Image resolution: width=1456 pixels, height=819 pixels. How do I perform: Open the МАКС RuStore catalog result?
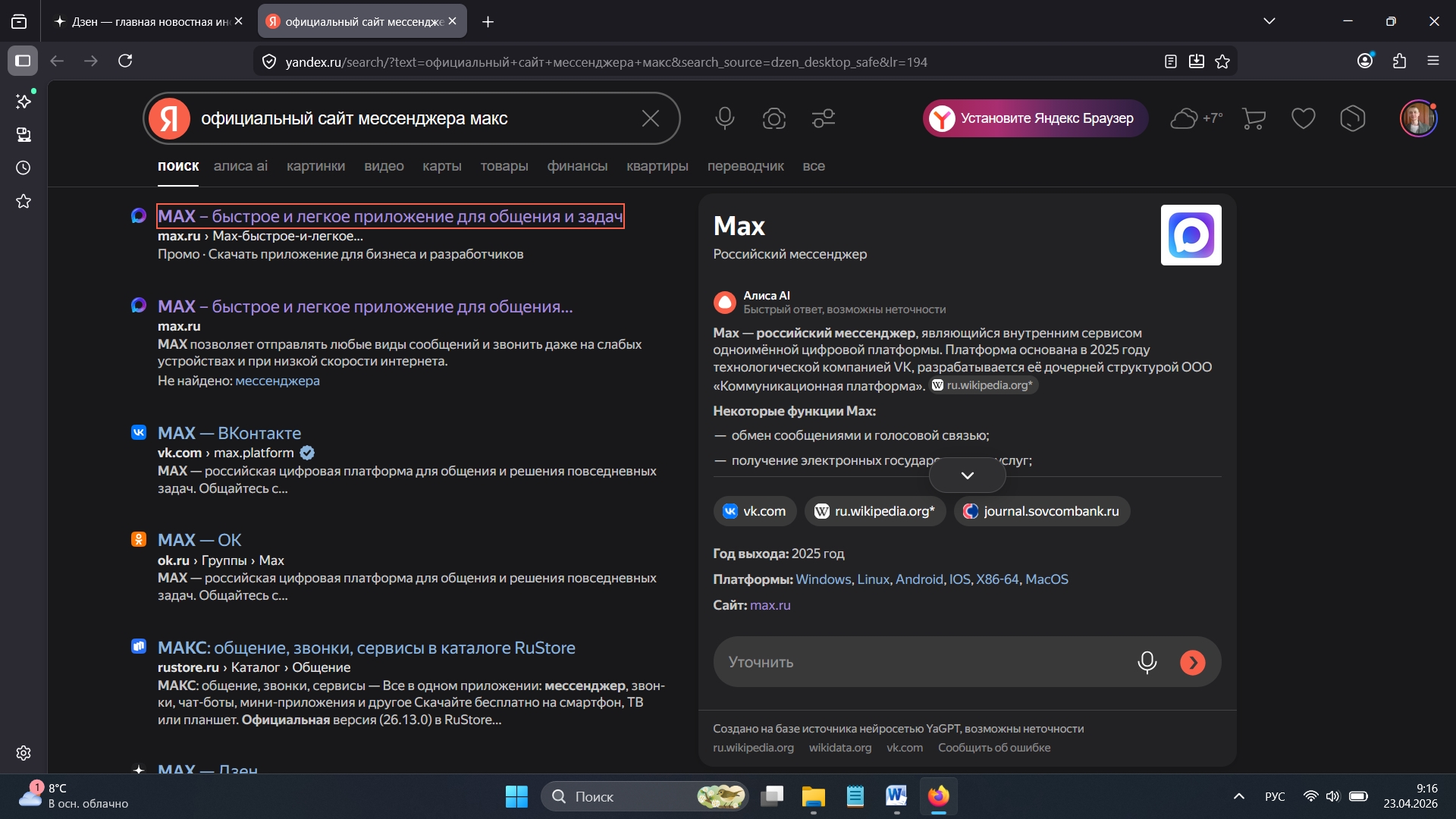pyautogui.click(x=366, y=648)
